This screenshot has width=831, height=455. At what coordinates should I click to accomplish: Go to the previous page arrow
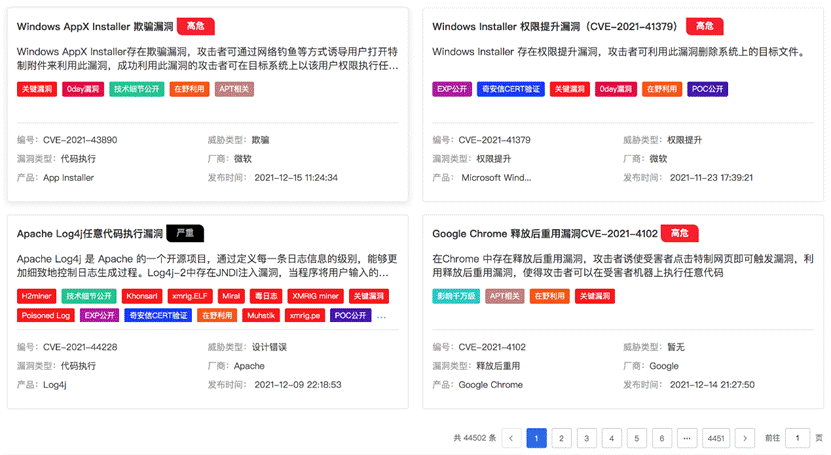(x=511, y=438)
